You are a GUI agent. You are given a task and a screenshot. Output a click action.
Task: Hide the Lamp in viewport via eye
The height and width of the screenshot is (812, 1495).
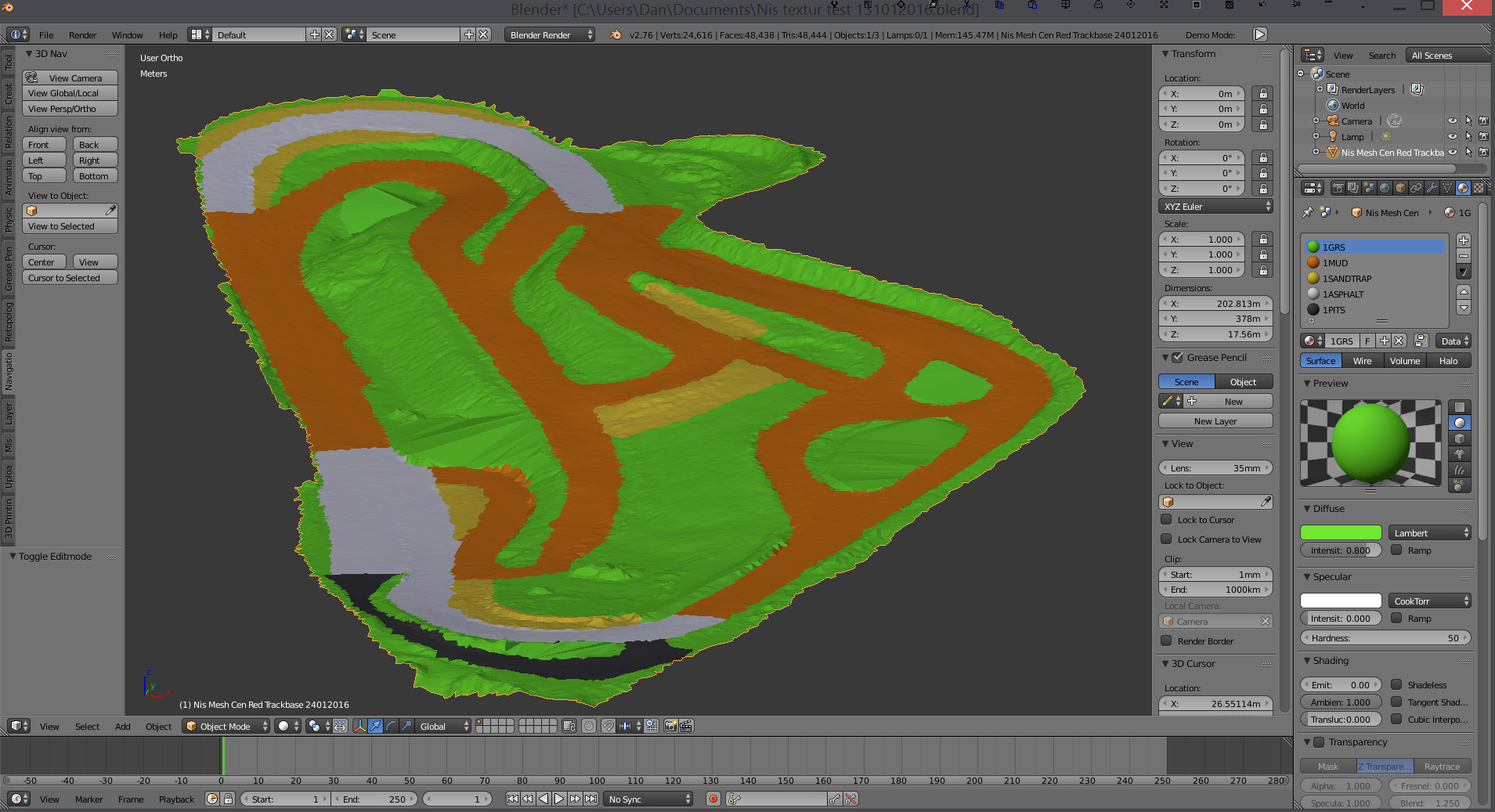click(1453, 136)
